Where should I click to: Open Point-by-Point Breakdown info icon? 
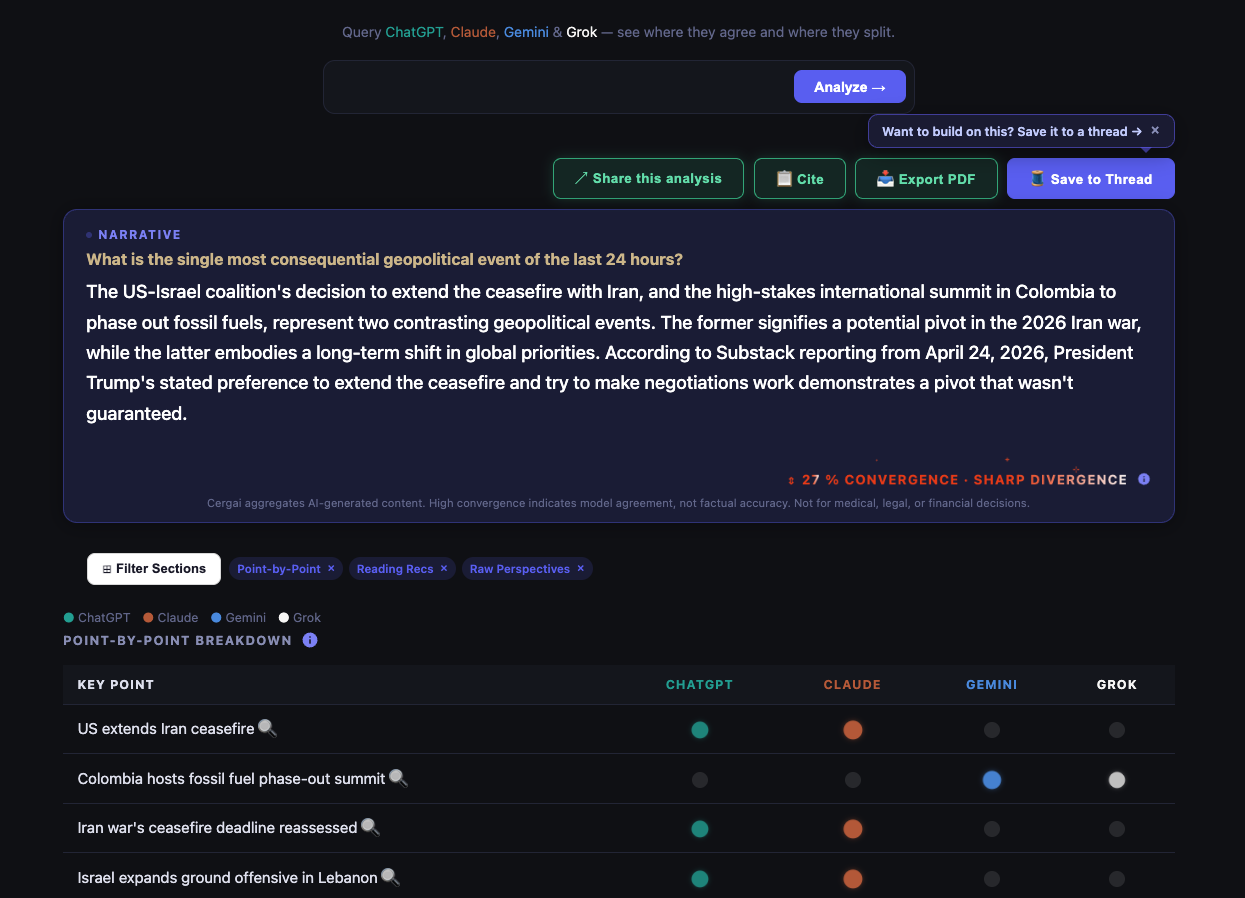click(x=310, y=640)
